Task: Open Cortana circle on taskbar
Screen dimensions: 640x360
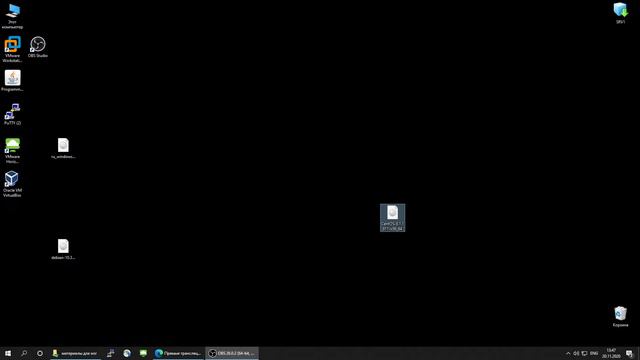Action: click(x=40, y=353)
